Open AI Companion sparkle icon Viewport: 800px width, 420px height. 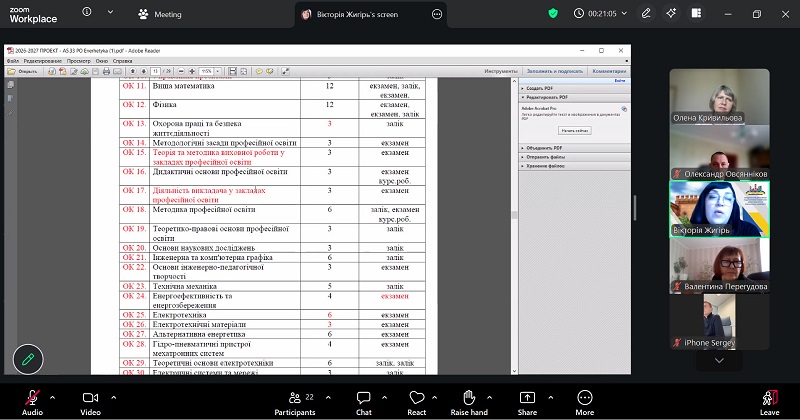[x=671, y=14]
